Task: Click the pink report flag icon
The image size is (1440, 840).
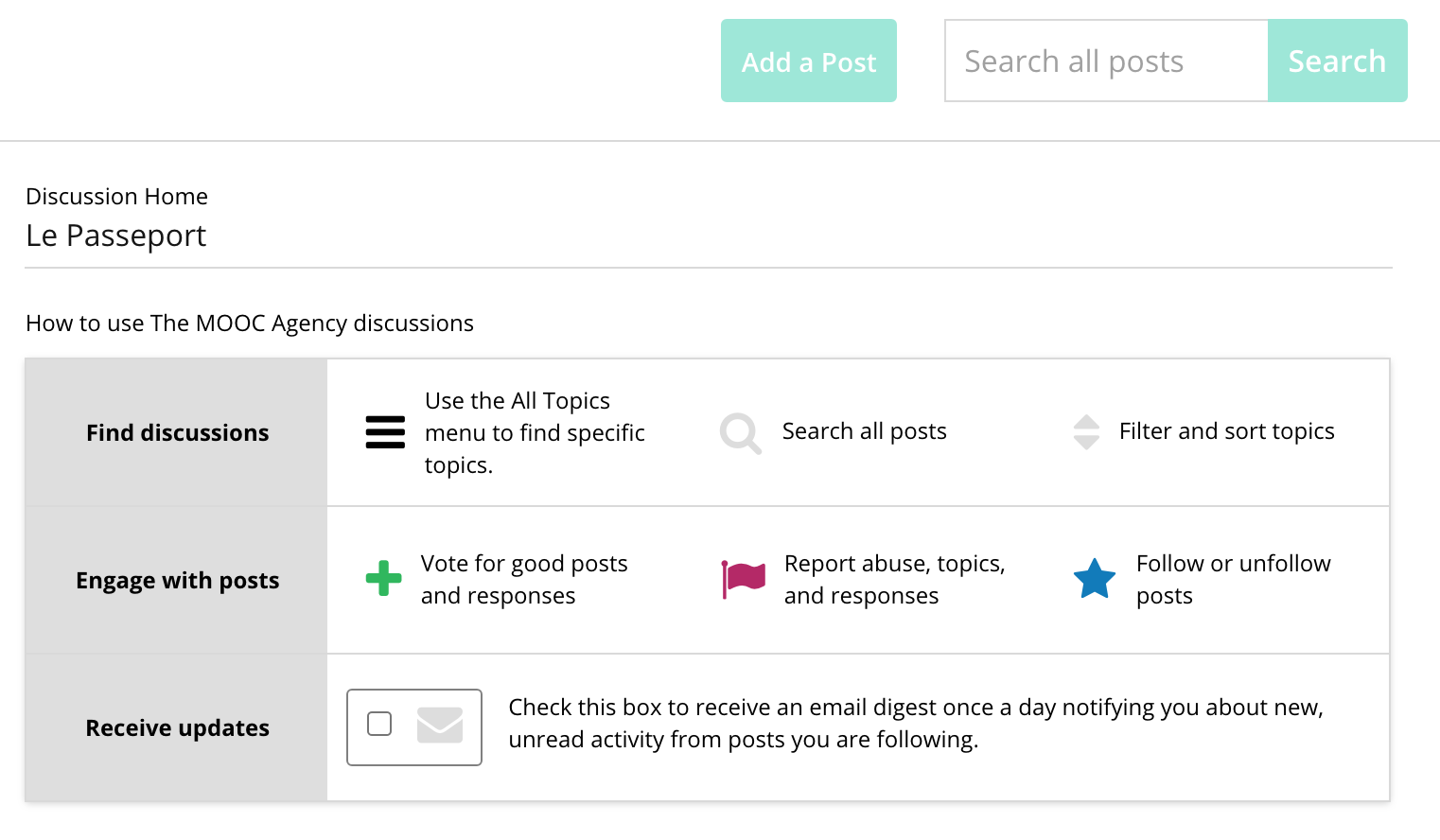Action: tap(744, 579)
